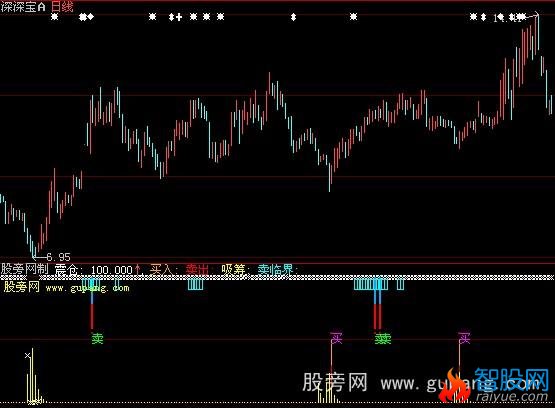
Task: Open the yellow www.gupang.com link in indicator pane
Action: 87,288
